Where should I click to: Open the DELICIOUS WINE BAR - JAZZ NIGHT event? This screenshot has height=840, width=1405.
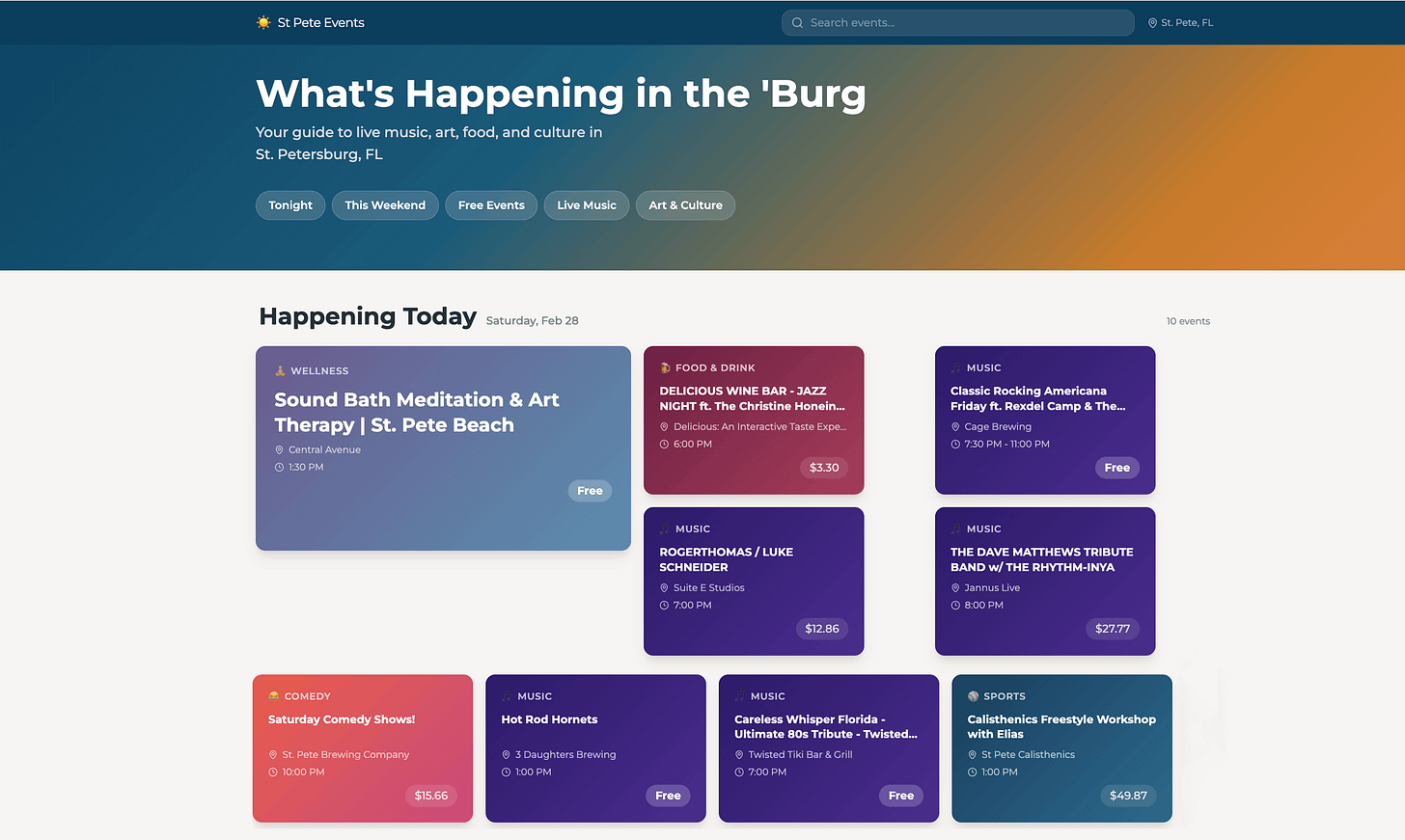[x=754, y=420]
